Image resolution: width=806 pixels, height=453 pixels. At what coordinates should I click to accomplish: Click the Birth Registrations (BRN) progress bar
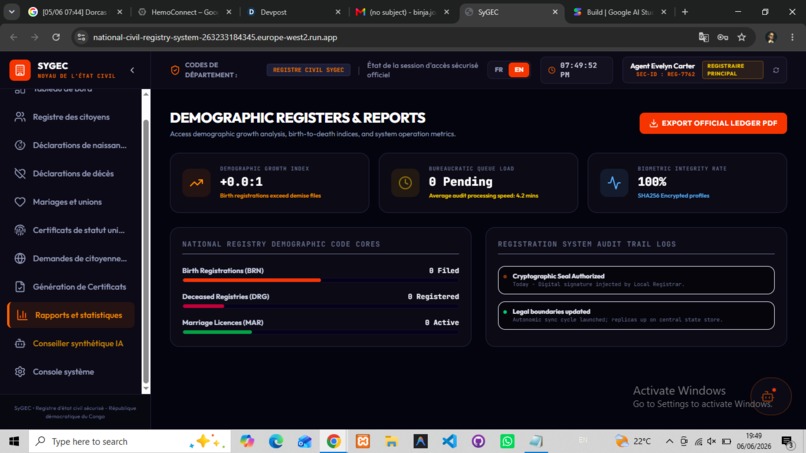click(320, 280)
